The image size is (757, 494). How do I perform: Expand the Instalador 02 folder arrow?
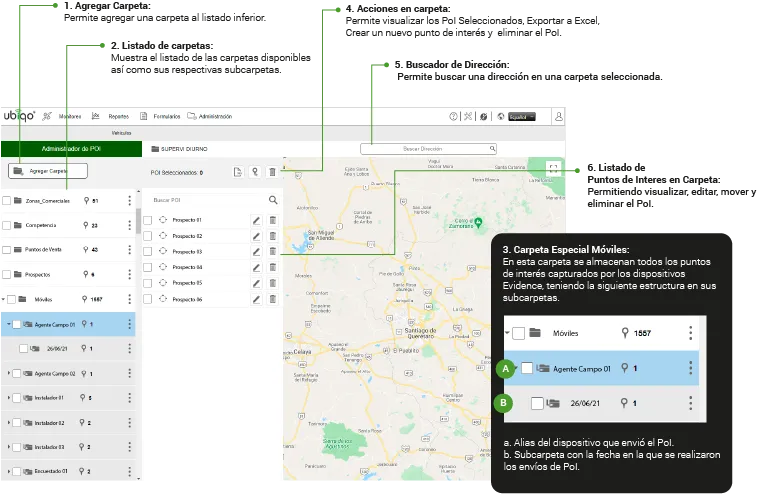tap(9, 423)
